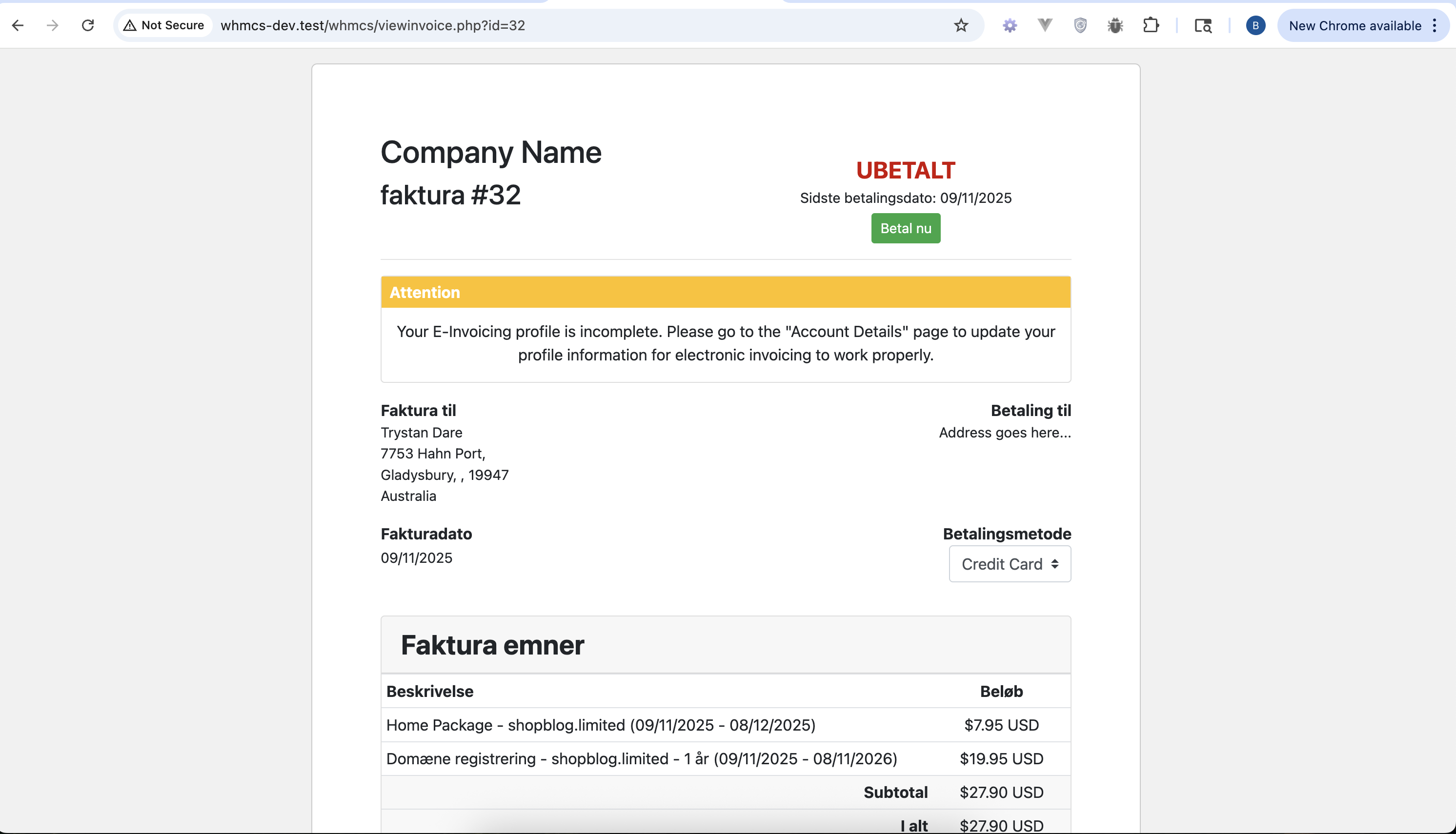The width and height of the screenshot is (1456, 834).
Task: Open the Chrome three-dot menu
Action: point(1434,25)
